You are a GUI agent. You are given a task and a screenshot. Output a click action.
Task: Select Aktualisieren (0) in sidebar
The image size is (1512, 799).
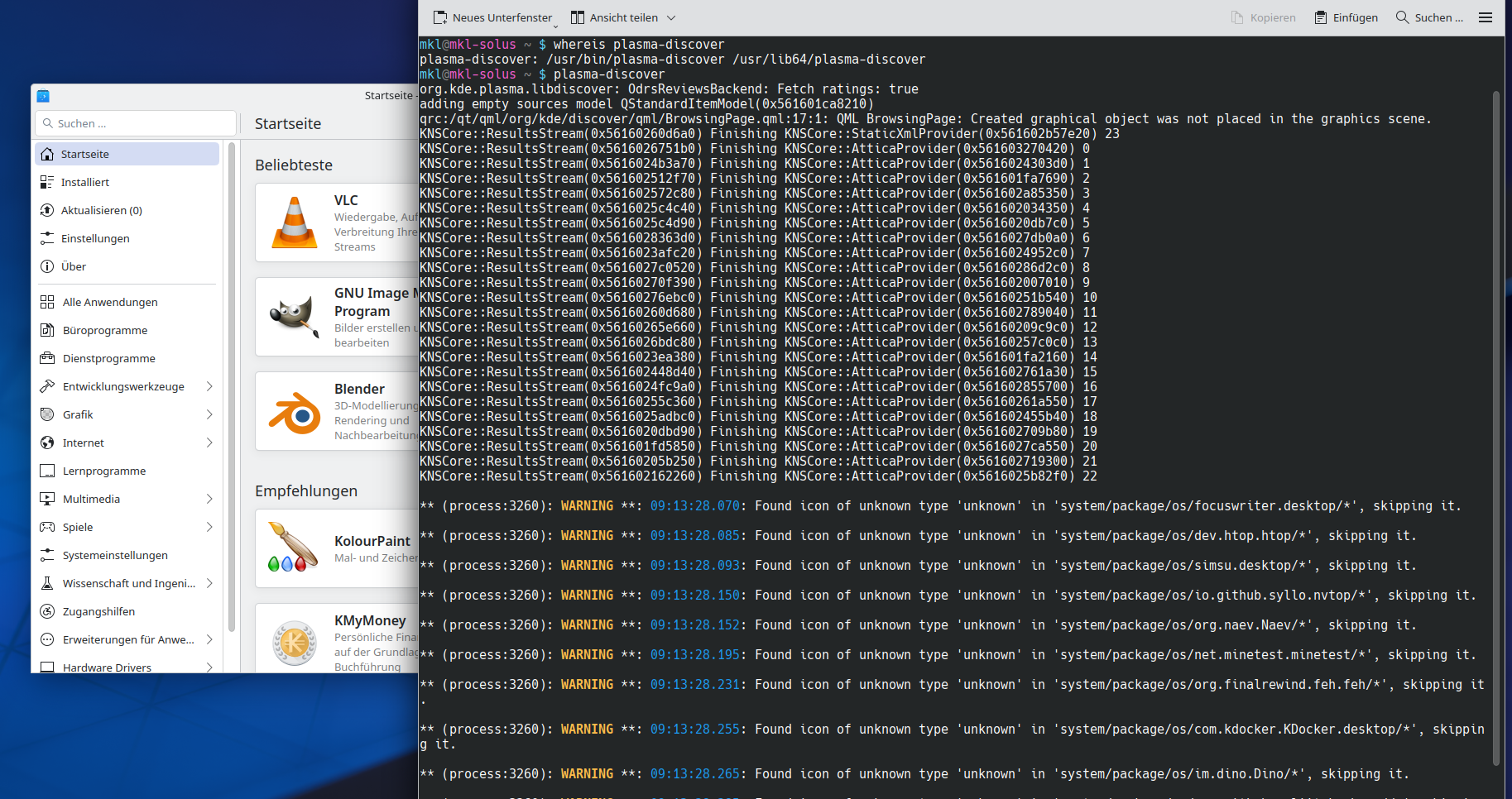(x=101, y=210)
